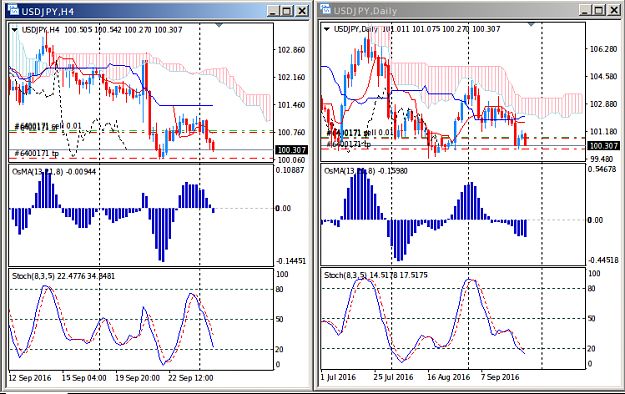Click the 16 Aug 2016 date in Daily time axis
Screen dimensions: 625x394
pyautogui.click(x=448, y=377)
